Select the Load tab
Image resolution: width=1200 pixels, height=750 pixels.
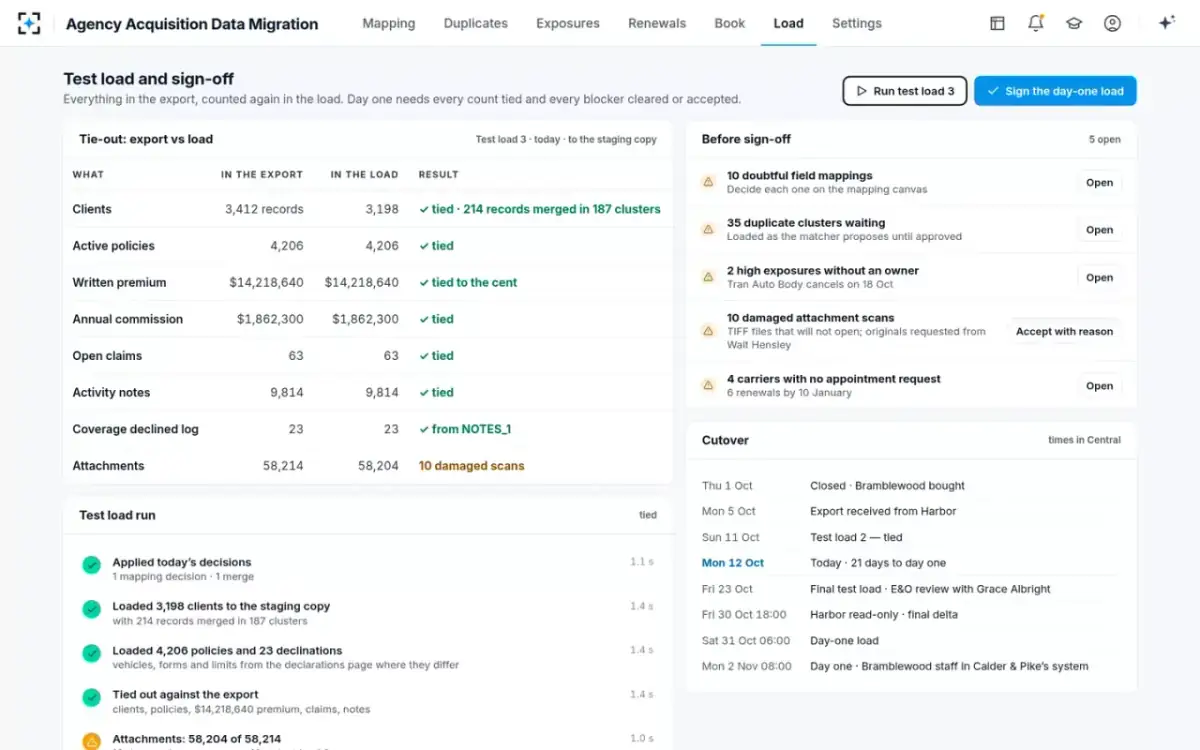pos(788,23)
